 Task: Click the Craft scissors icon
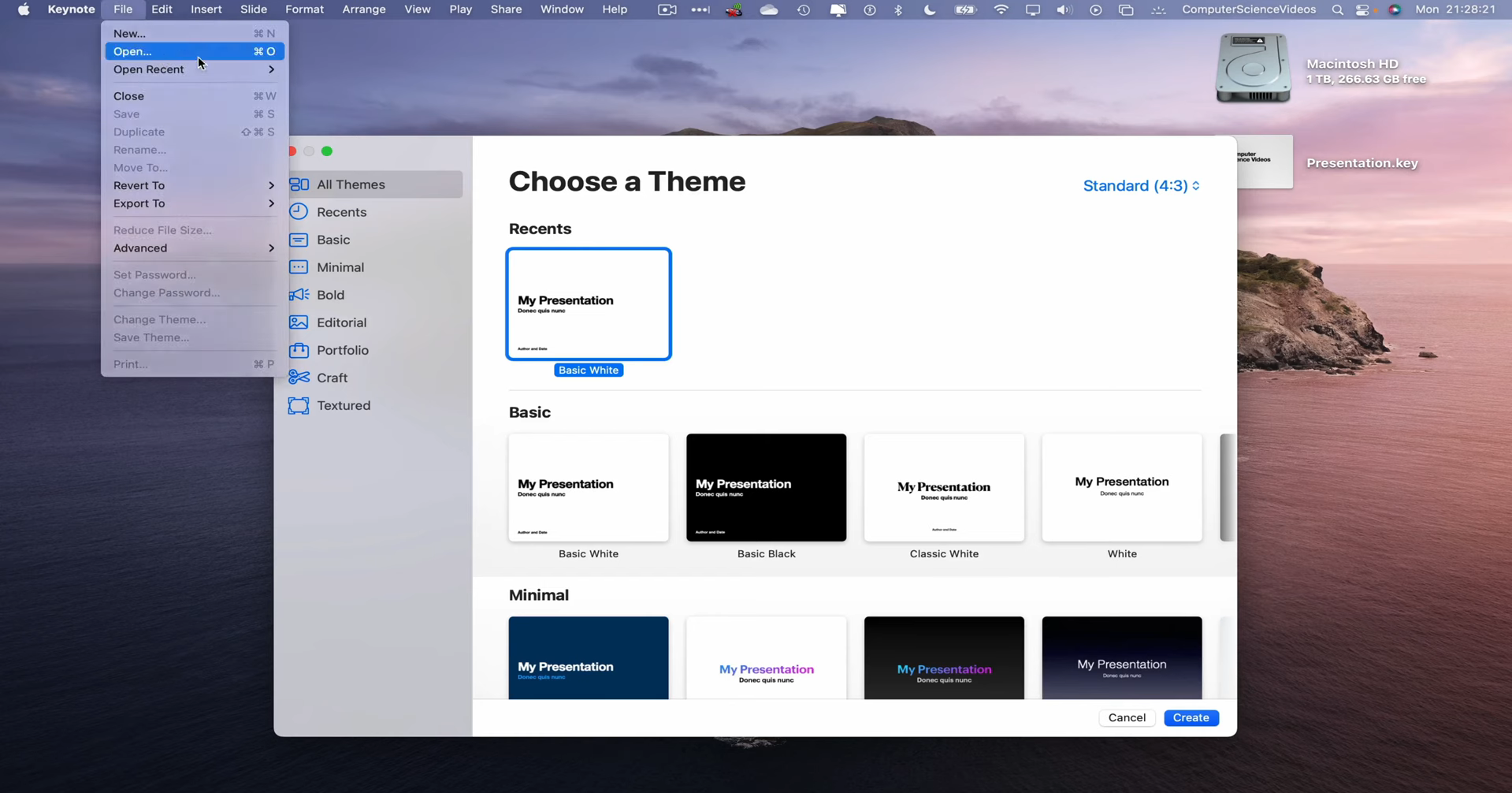[299, 378]
